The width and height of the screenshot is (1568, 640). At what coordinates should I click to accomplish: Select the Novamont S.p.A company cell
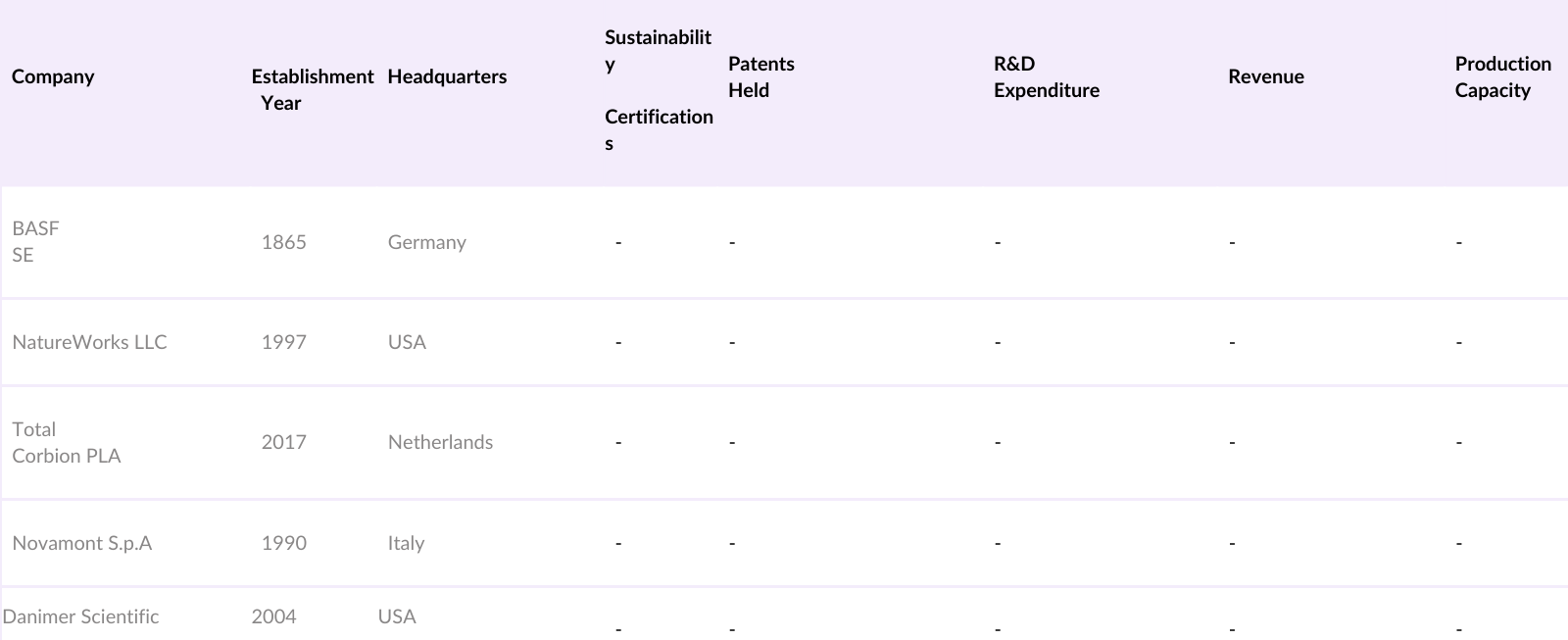pyautogui.click(x=81, y=543)
